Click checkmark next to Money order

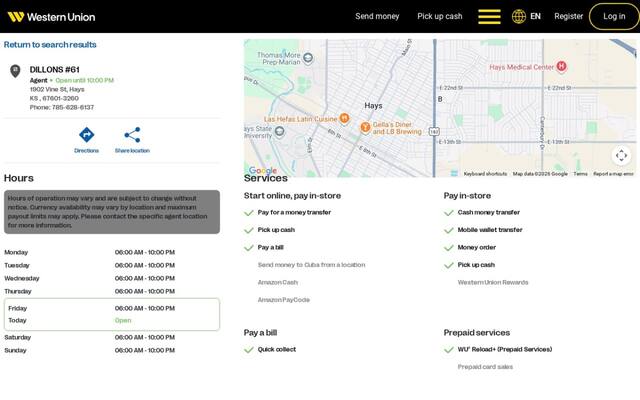(x=449, y=248)
